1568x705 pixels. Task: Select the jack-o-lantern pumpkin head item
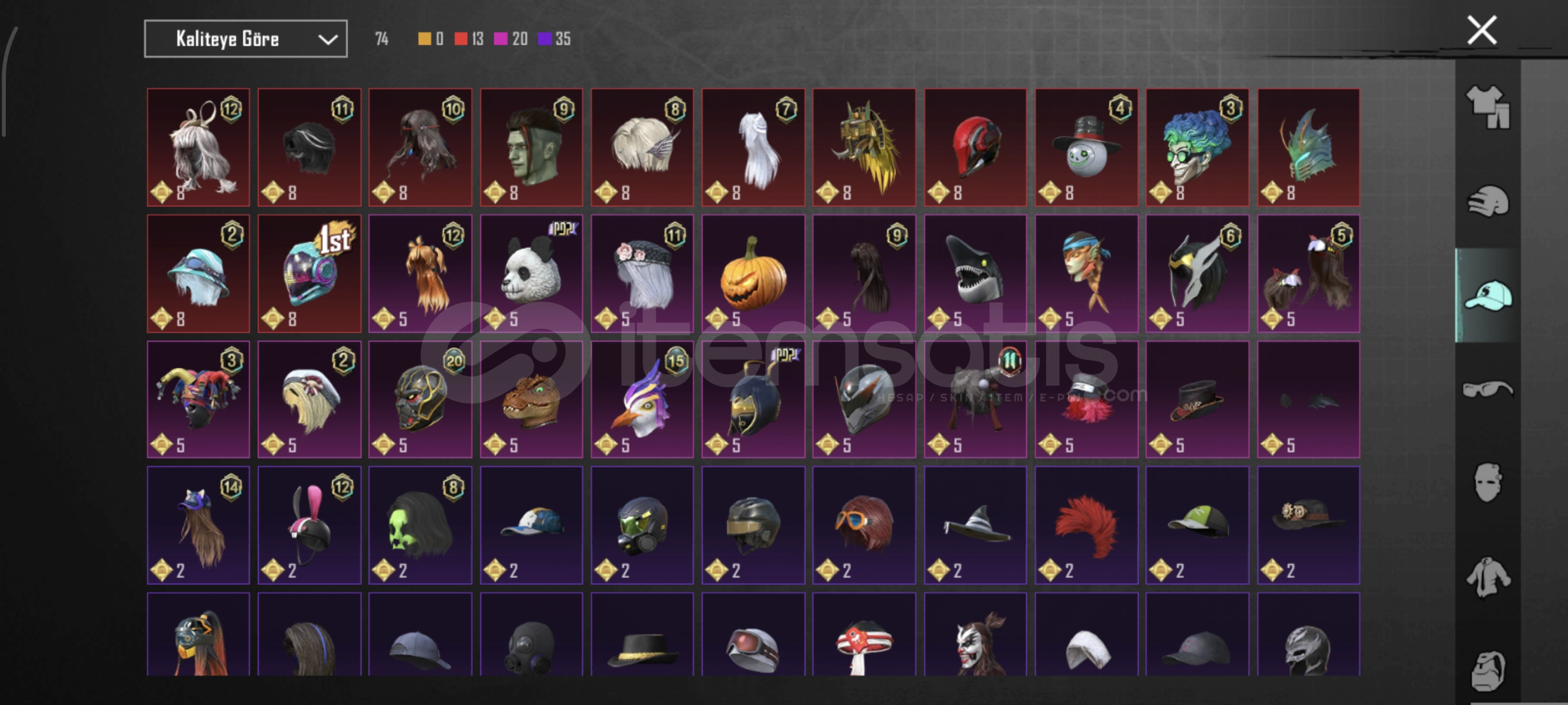pos(753,274)
